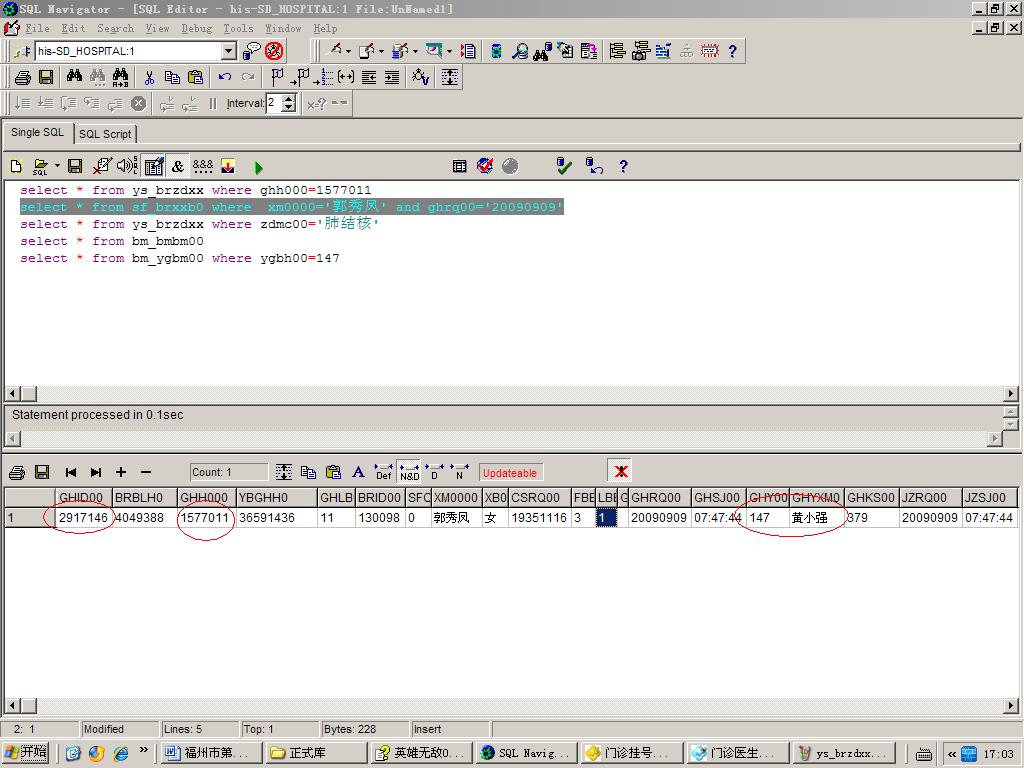1024x768 pixels.
Task: Click the Replace A-to-B binoculars icon
Action: (x=120, y=77)
